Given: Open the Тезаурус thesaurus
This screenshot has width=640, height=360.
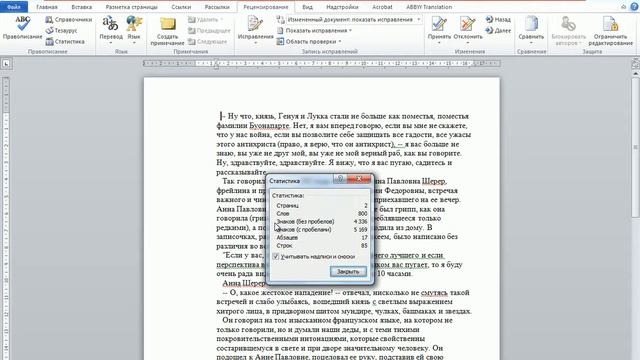Looking at the screenshot, I should 61,31.
